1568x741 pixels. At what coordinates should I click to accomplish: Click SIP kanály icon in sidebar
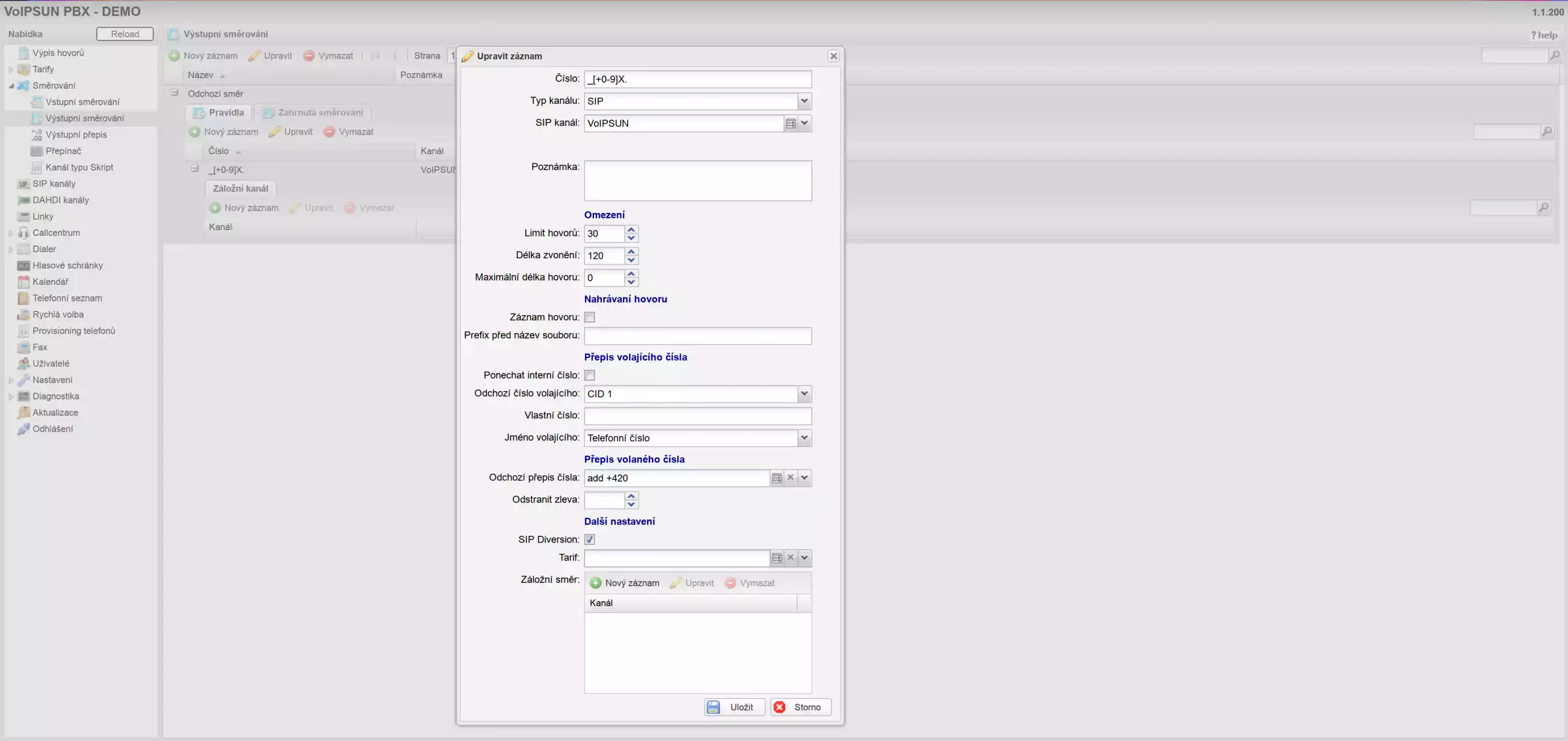tap(23, 184)
